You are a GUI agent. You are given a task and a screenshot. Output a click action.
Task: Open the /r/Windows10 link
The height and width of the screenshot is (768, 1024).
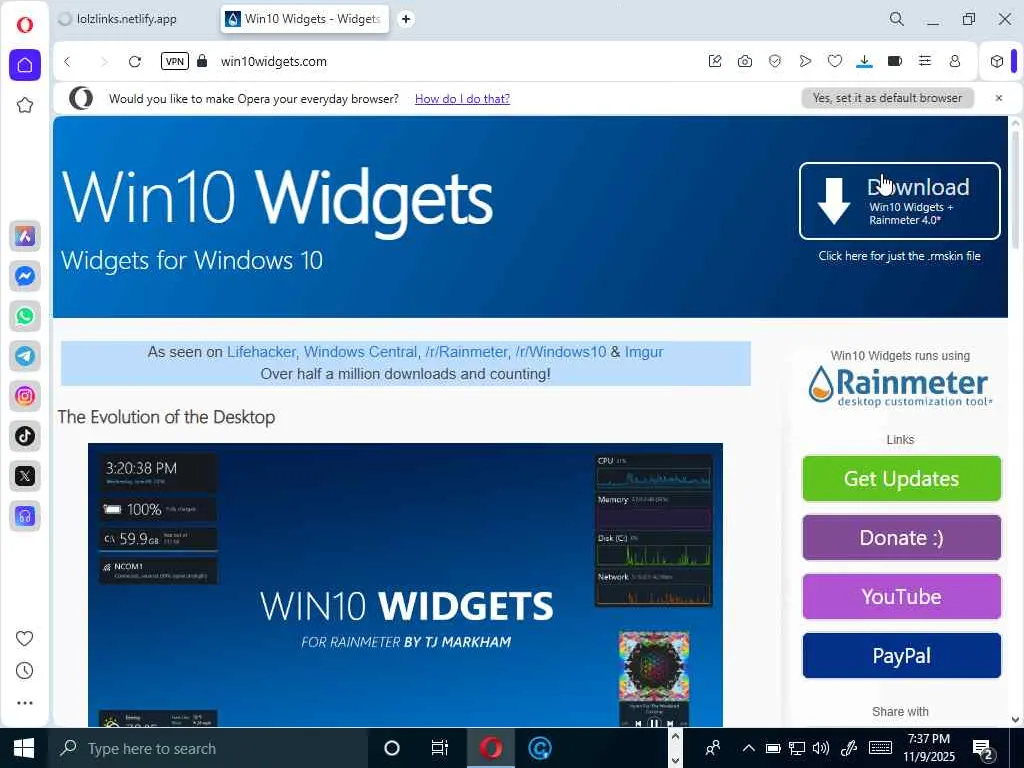coord(560,352)
